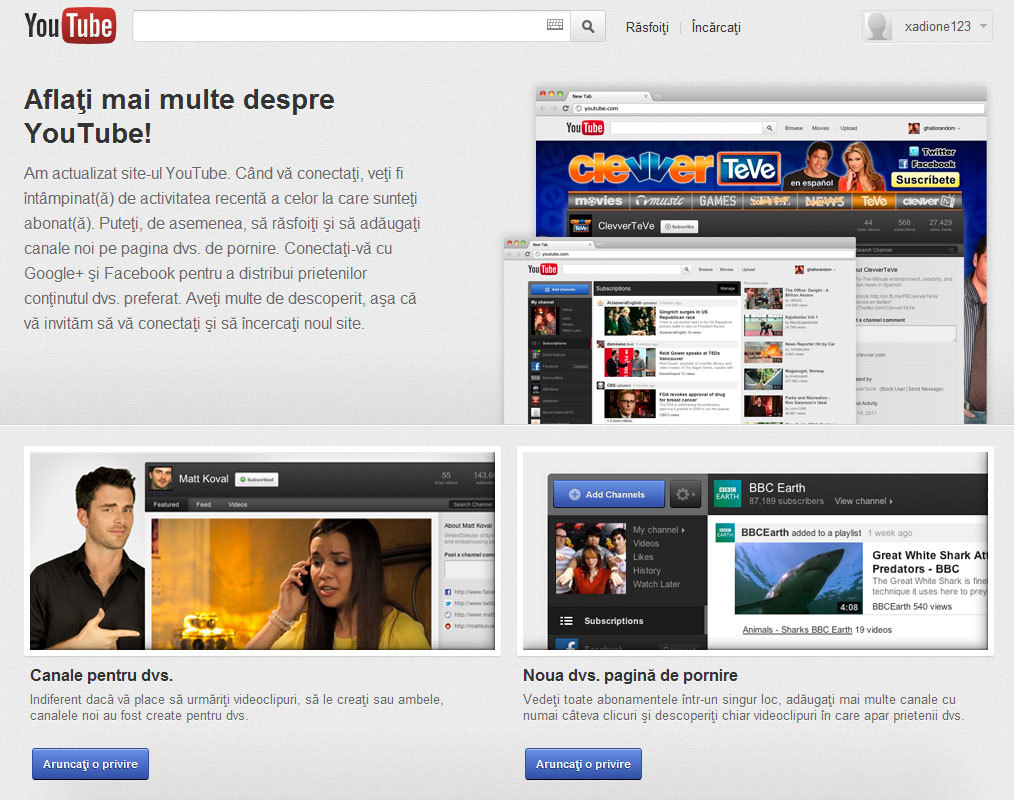
Task: Click View channel link in BBC Earth preview
Action: click(x=863, y=501)
